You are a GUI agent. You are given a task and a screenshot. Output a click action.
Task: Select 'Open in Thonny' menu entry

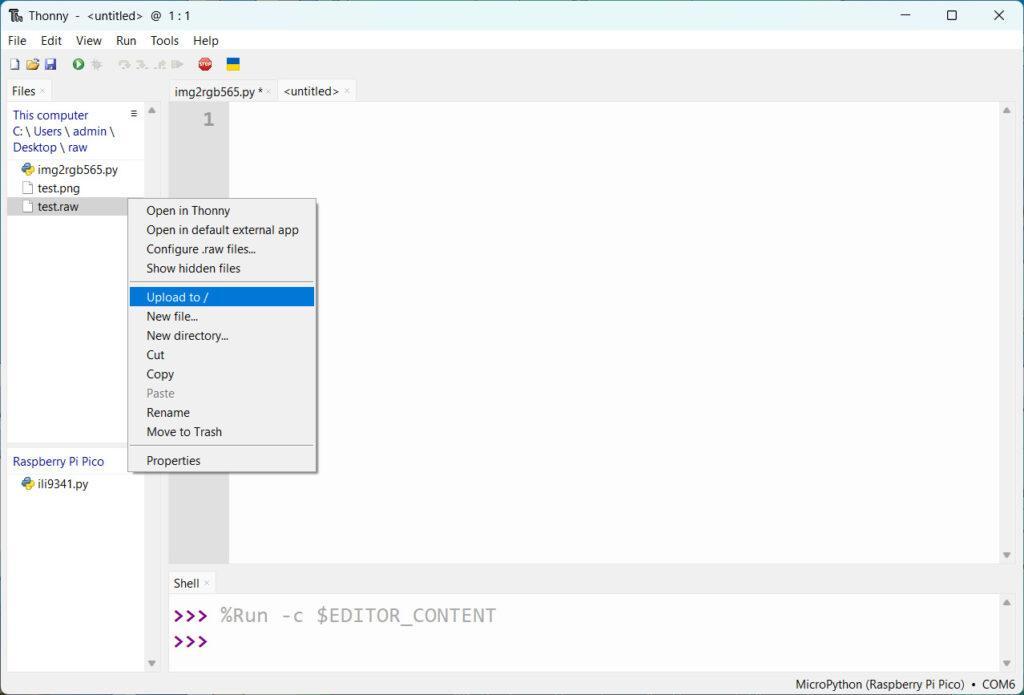188,211
